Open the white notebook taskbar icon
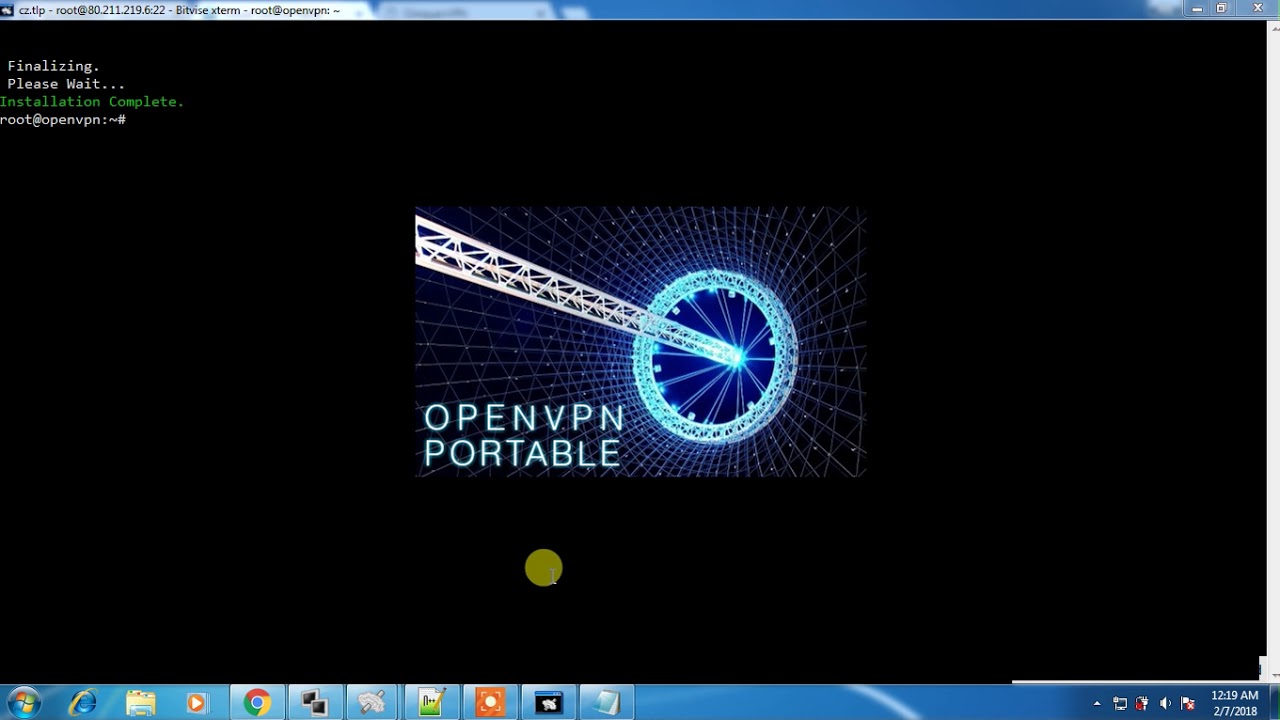1280x720 pixels. coord(606,703)
